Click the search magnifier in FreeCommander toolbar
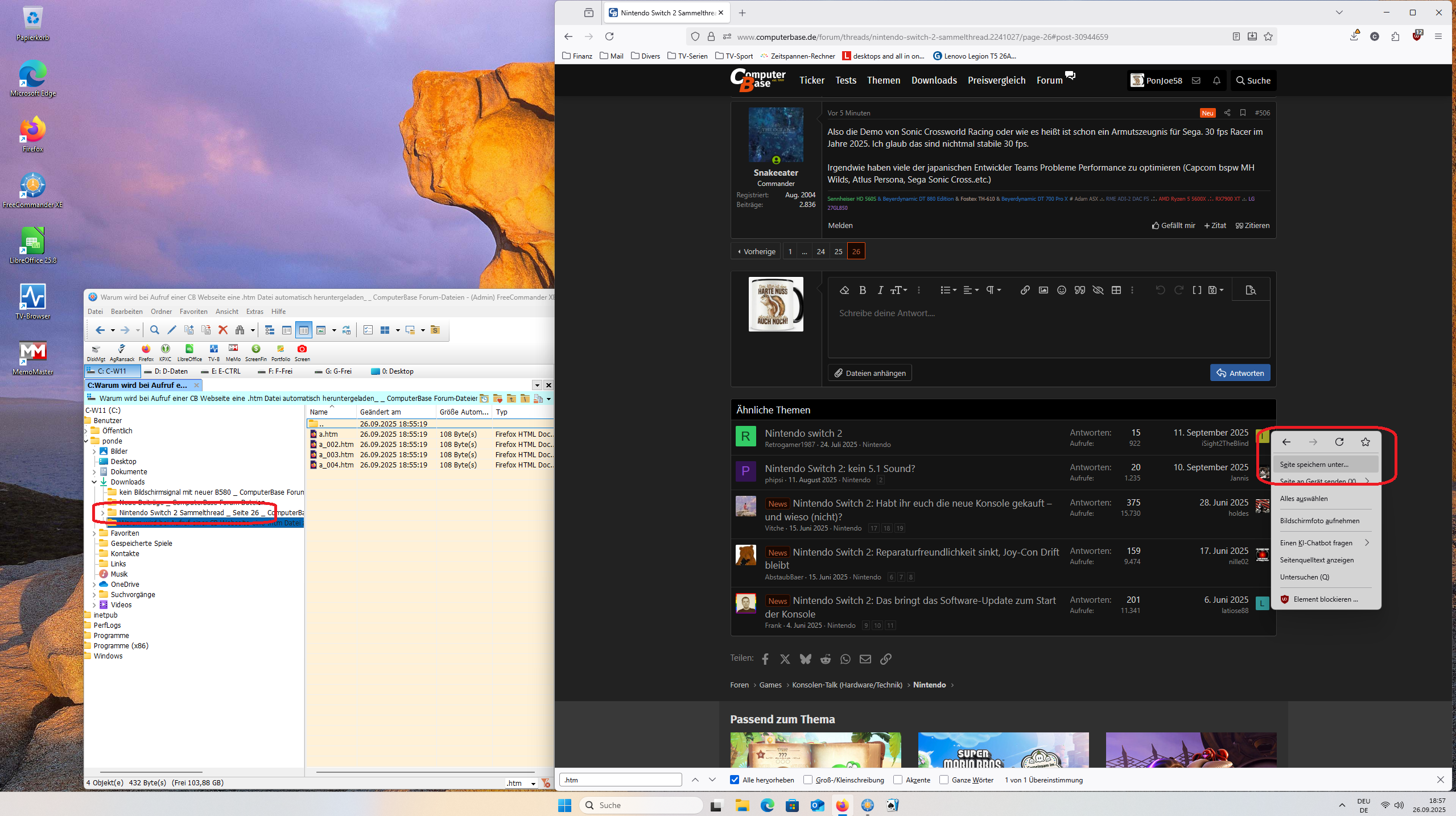 154,330
